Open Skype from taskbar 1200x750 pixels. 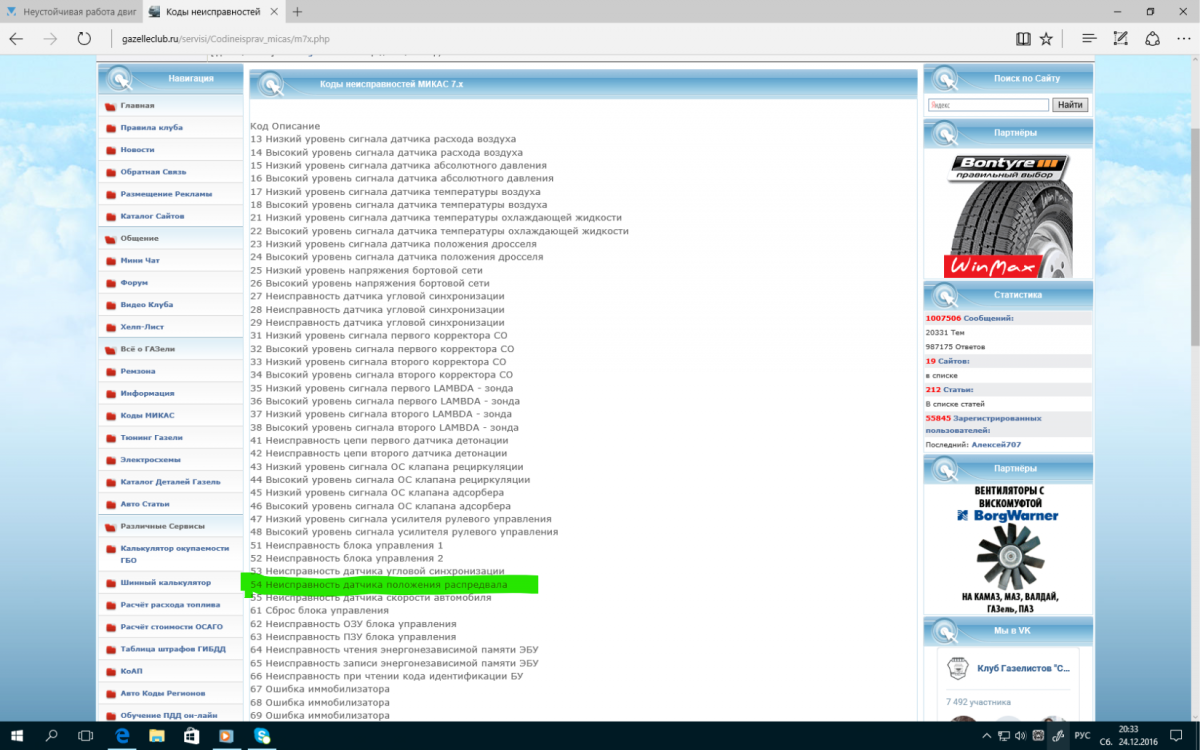pyautogui.click(x=262, y=736)
